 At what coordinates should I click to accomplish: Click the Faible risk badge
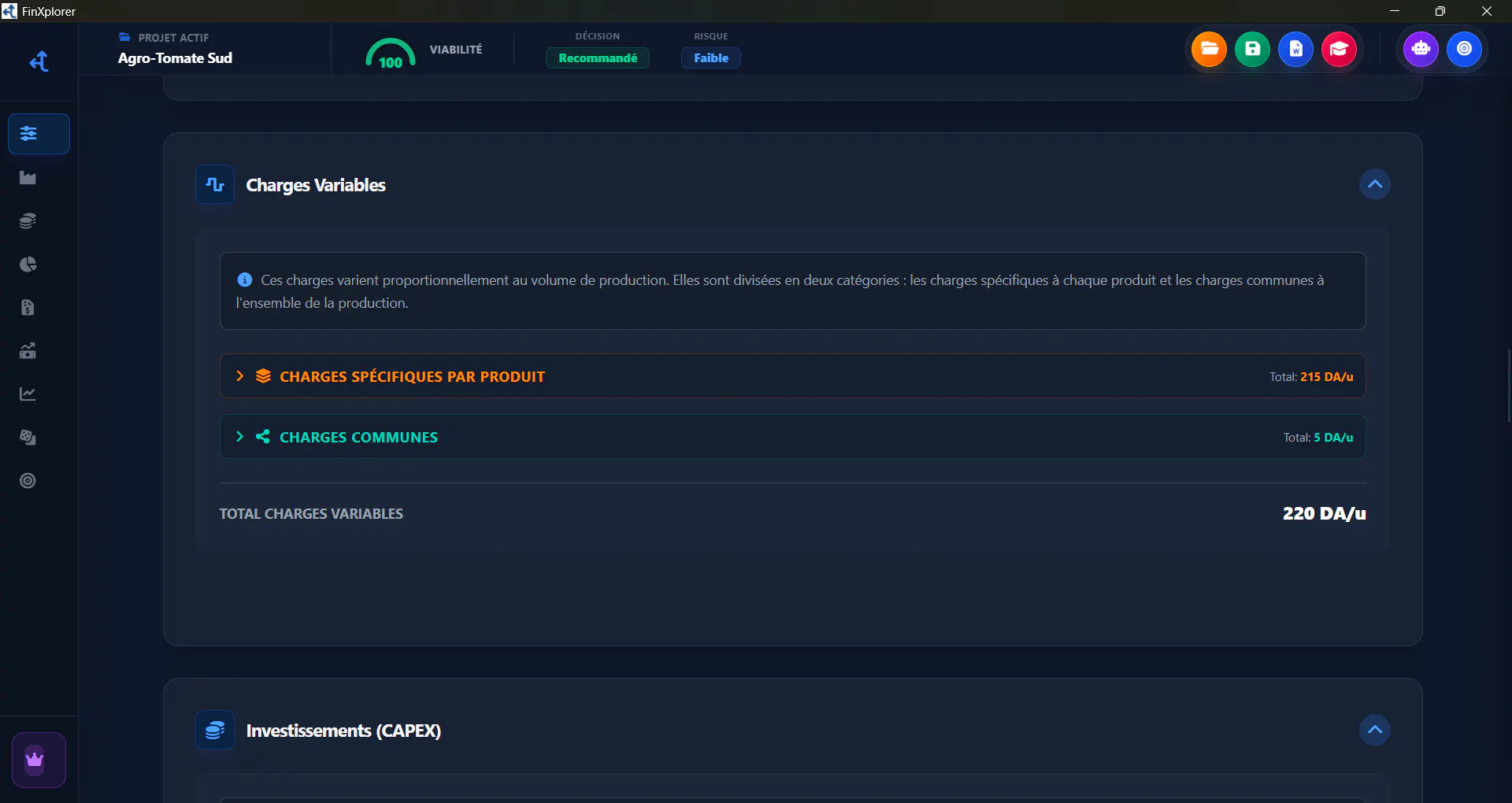coord(711,58)
